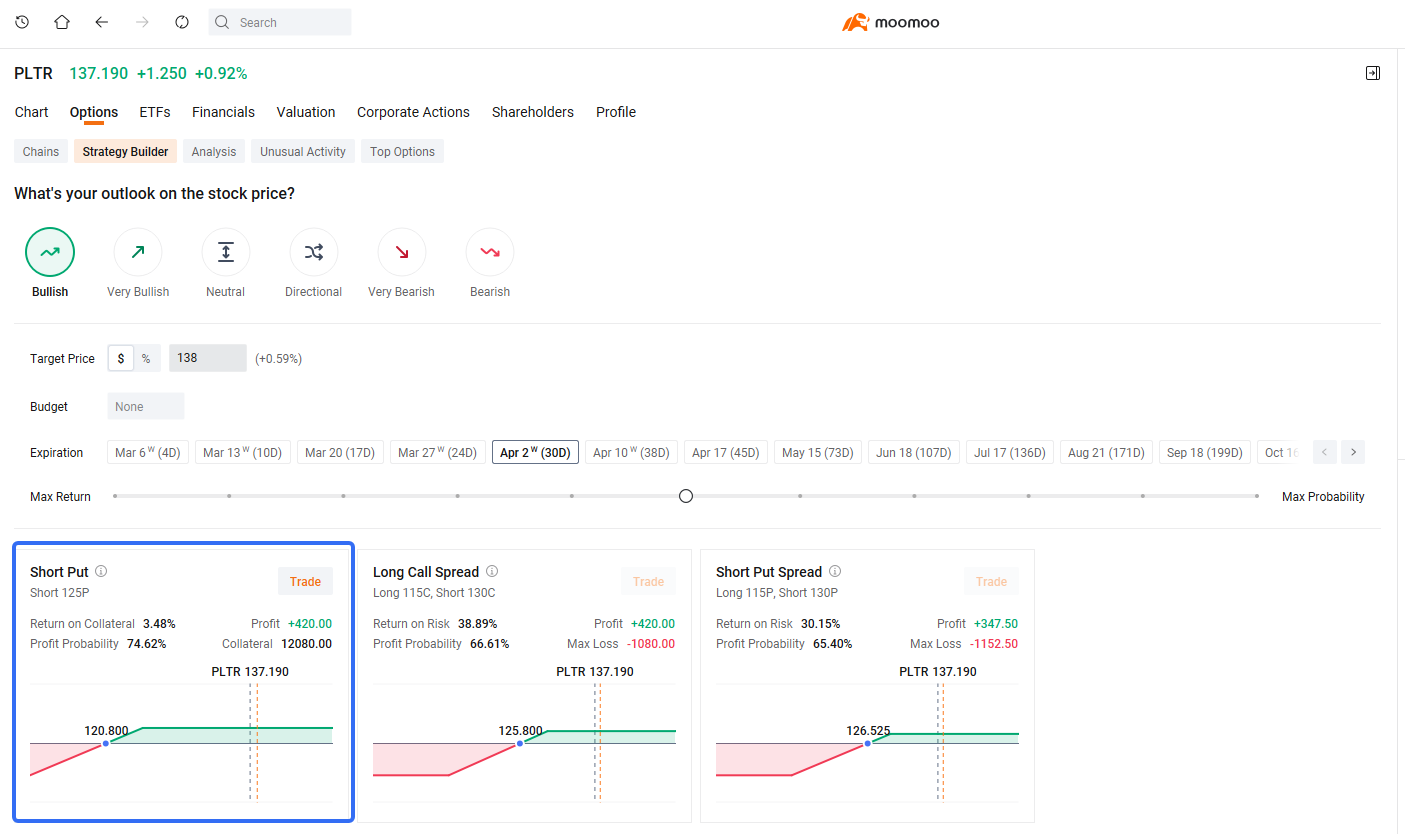Click the moomoo logo
Viewport: 1405px width, 834px height.
891,22
